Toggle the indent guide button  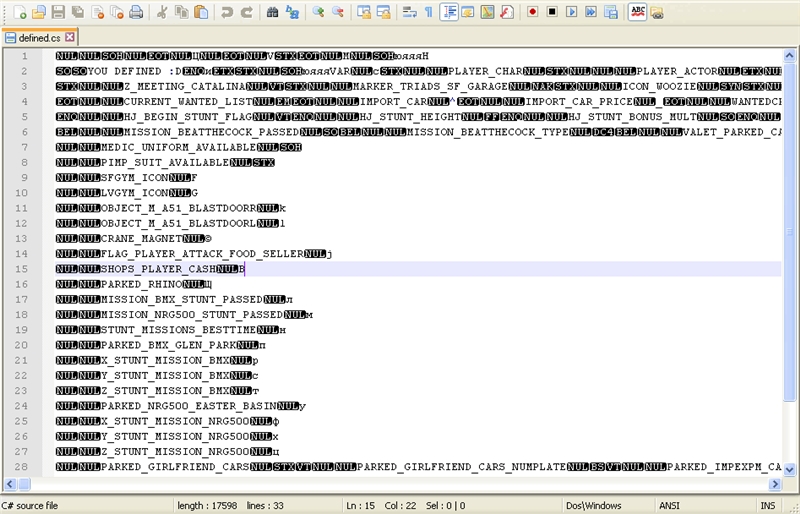click(x=449, y=12)
